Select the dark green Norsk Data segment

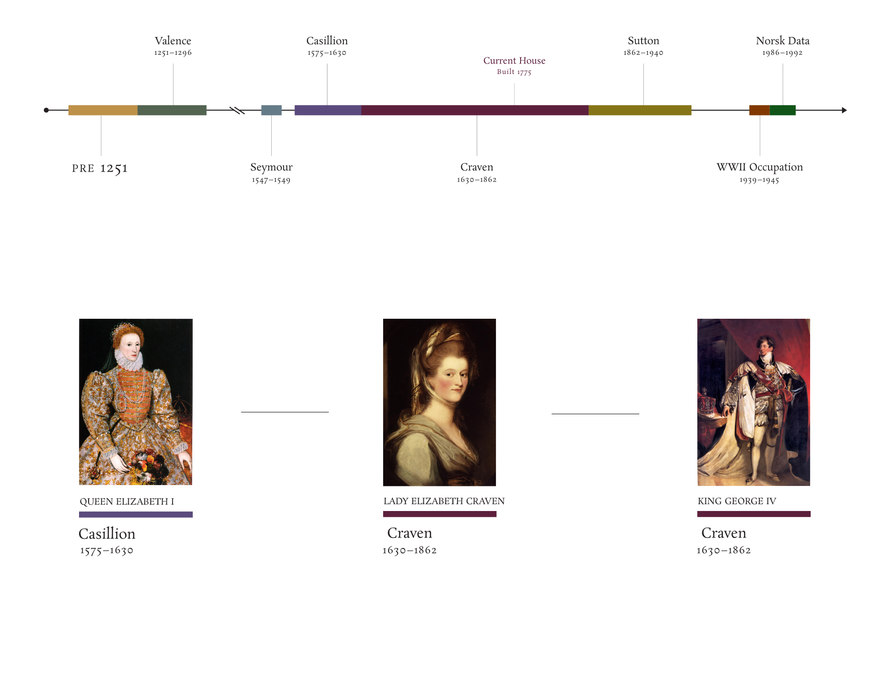point(783,110)
